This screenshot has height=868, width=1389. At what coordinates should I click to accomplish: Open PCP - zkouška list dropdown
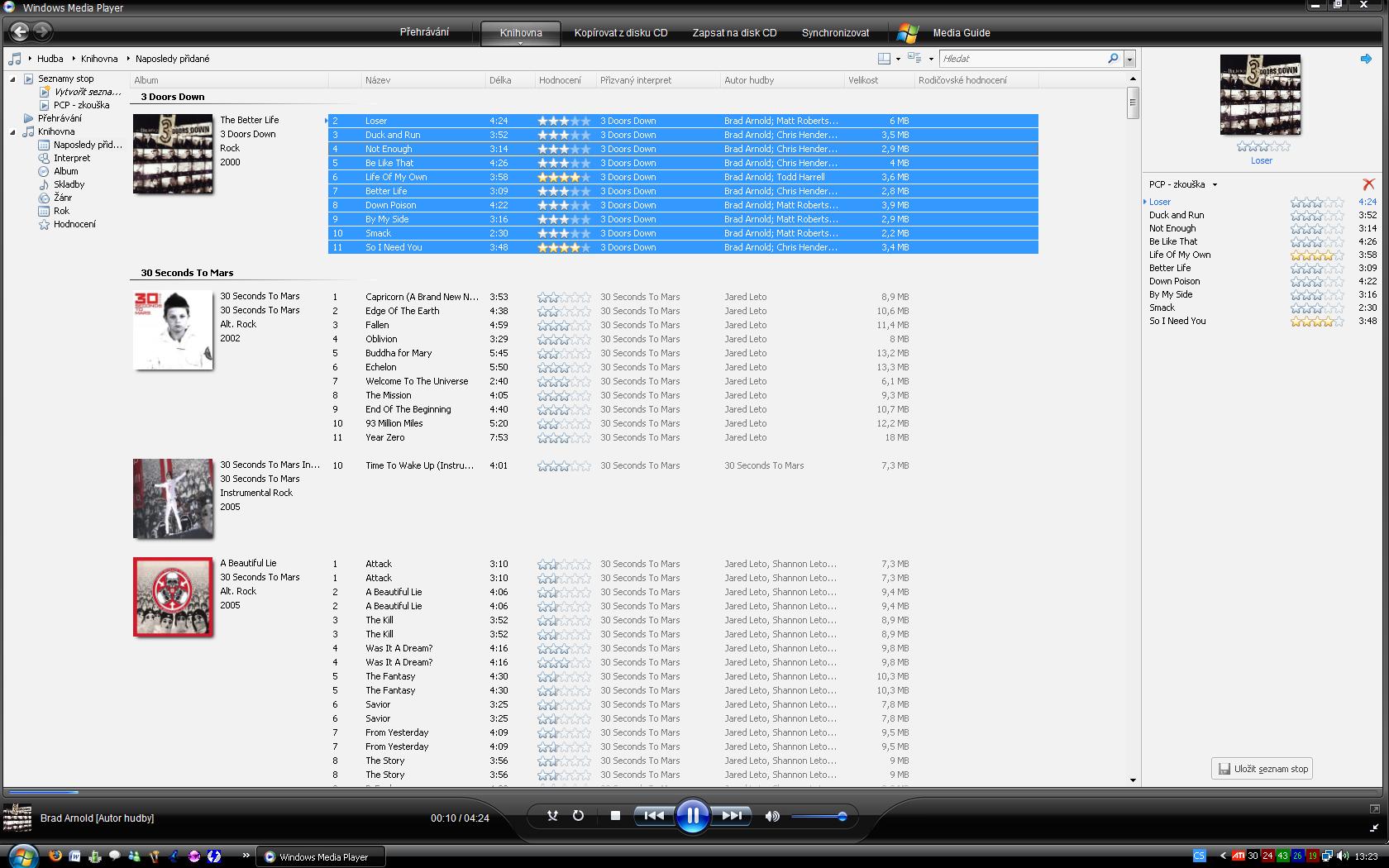point(1215,184)
